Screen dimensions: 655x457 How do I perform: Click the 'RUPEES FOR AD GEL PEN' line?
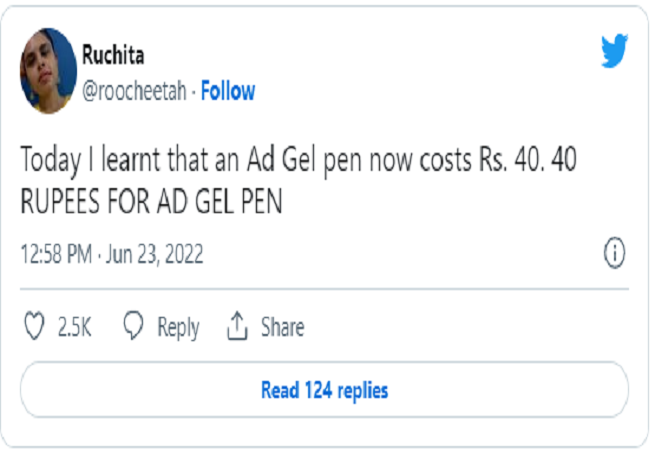coord(152,201)
